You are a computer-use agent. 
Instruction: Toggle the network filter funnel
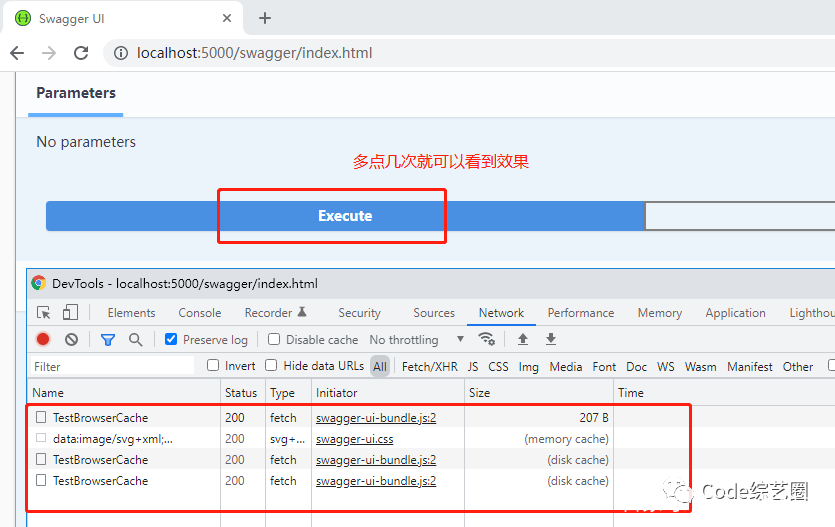coord(108,340)
